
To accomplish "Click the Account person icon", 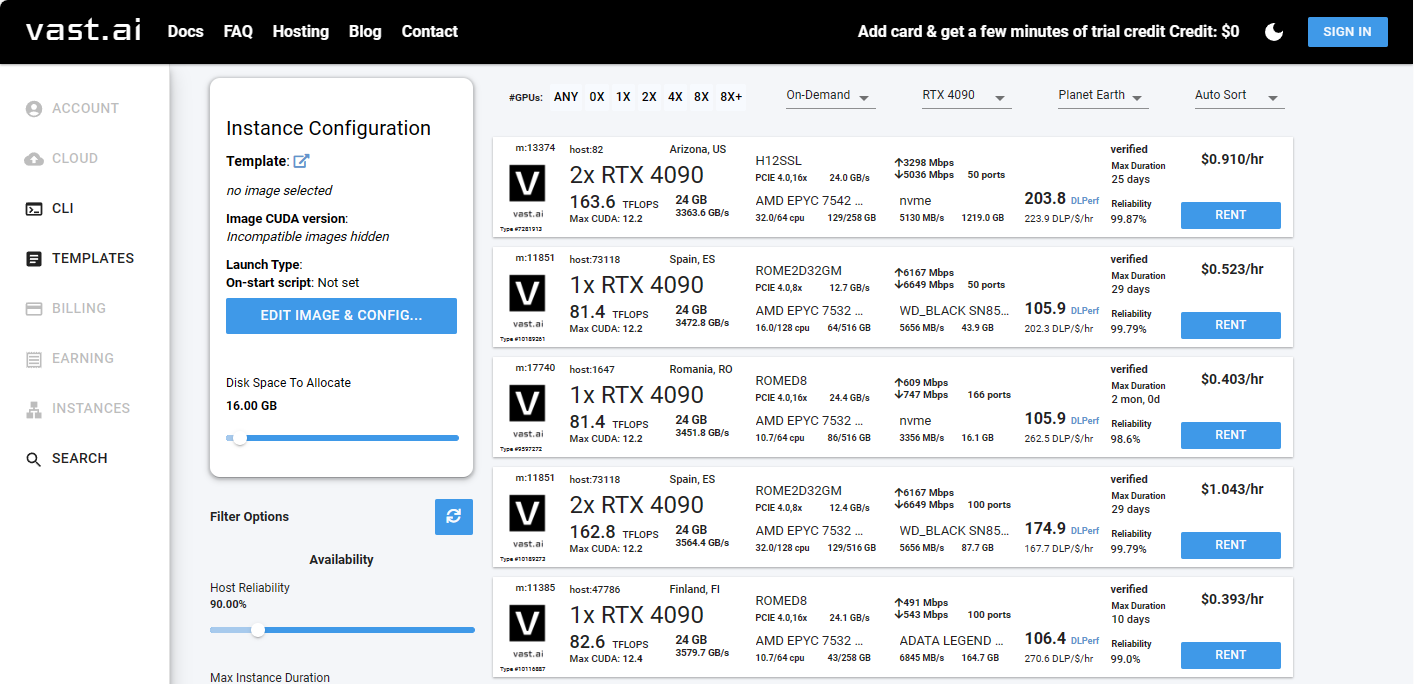I will [x=34, y=108].
